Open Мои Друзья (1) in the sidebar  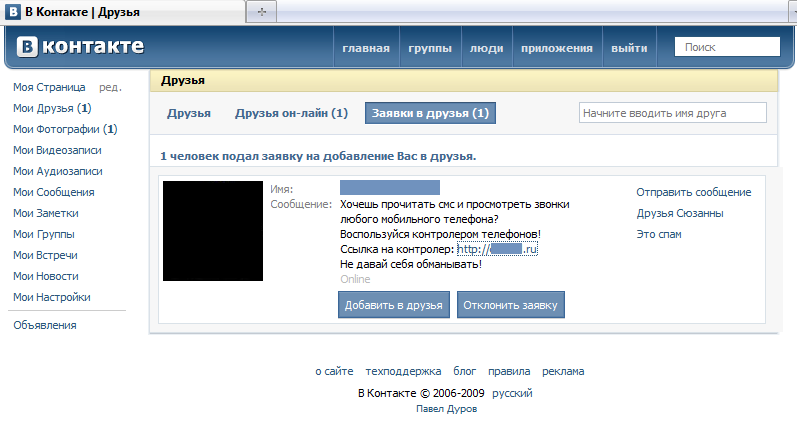52,108
